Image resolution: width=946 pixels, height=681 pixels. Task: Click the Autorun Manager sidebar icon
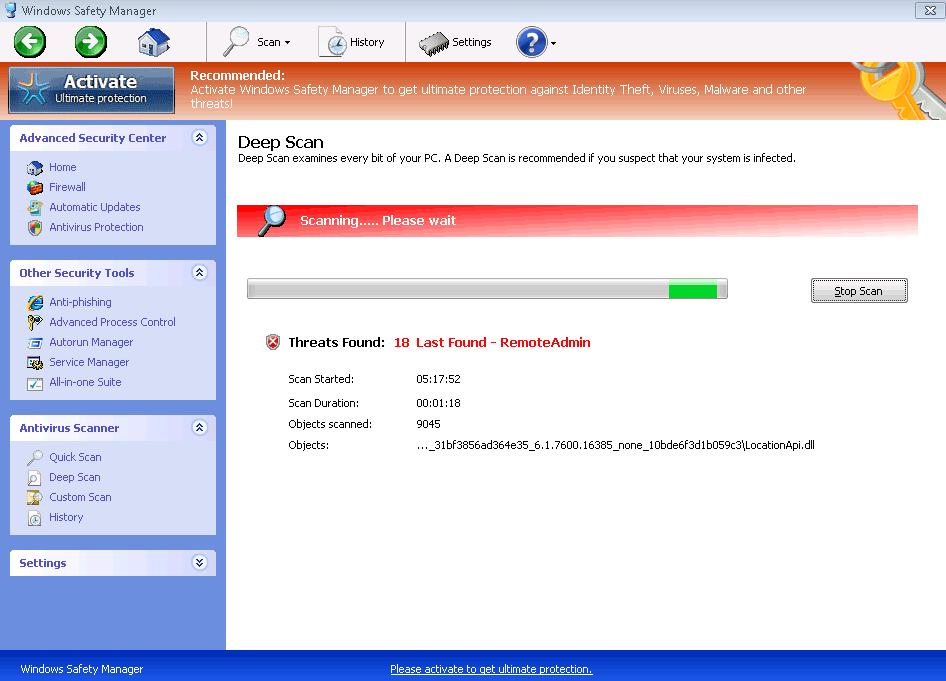(35, 342)
